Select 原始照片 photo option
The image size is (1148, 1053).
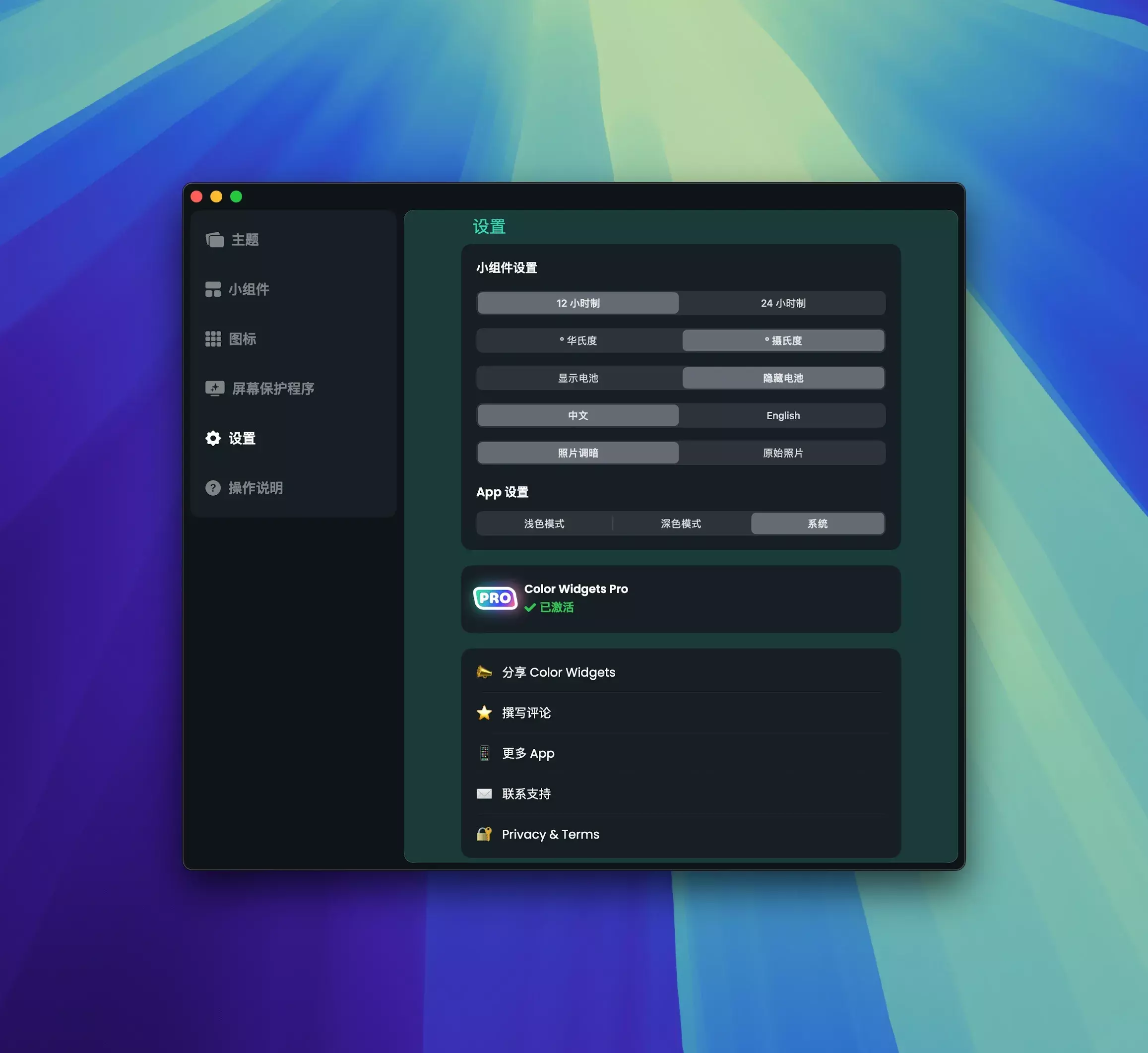coord(782,453)
